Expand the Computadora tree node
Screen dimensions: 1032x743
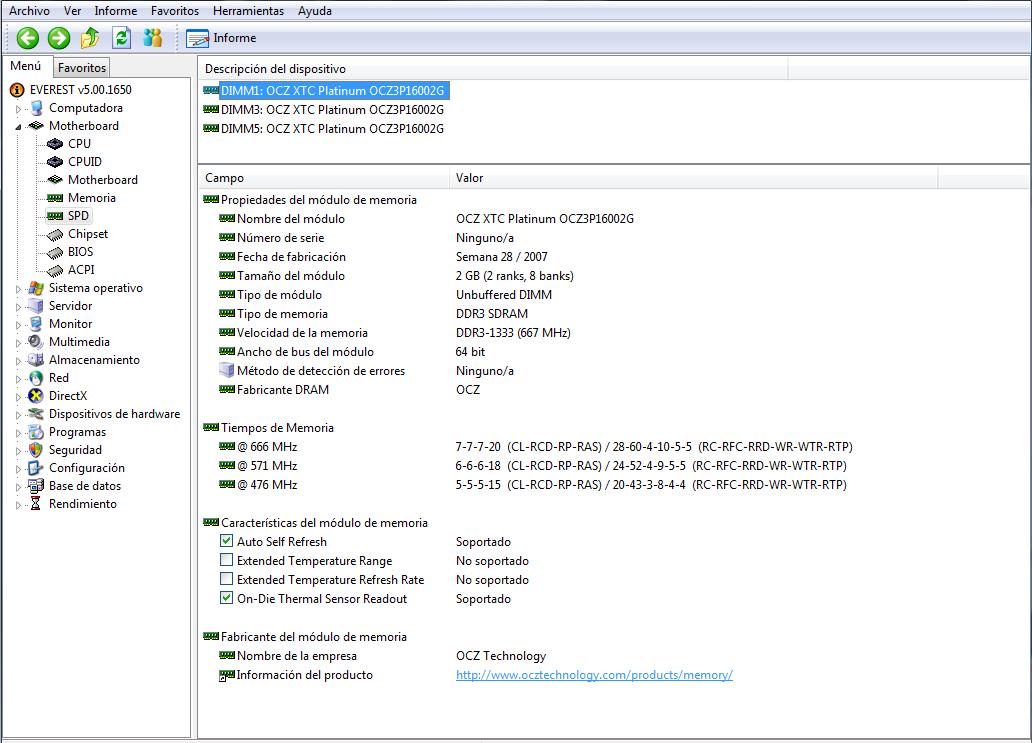pyautogui.click(x=18, y=109)
